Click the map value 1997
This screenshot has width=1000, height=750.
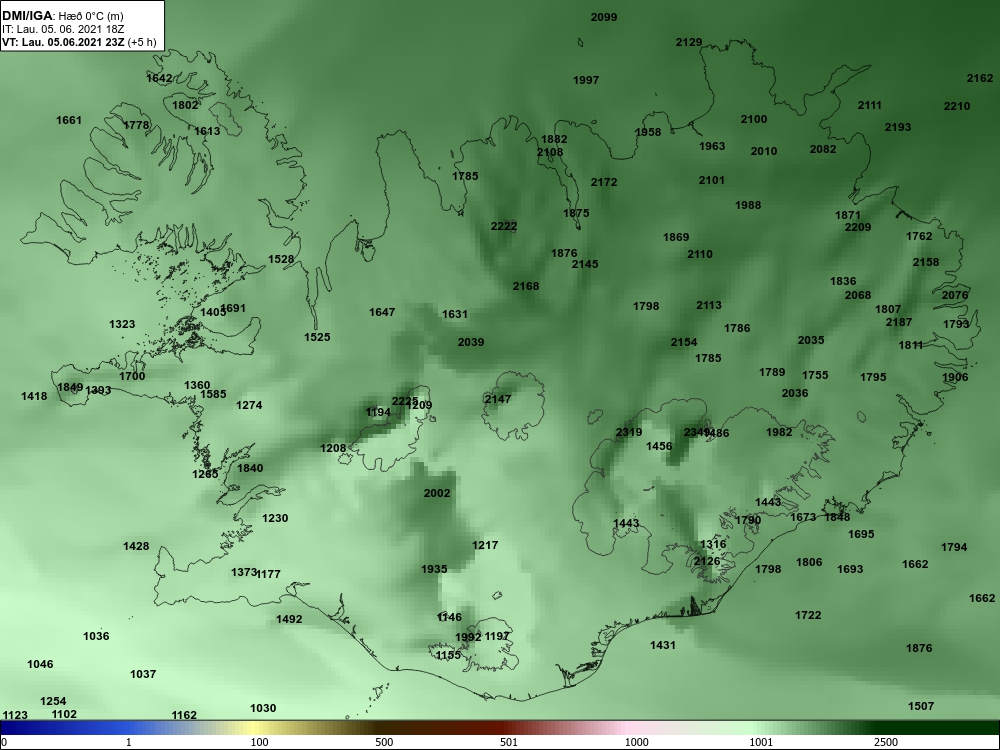(585, 80)
